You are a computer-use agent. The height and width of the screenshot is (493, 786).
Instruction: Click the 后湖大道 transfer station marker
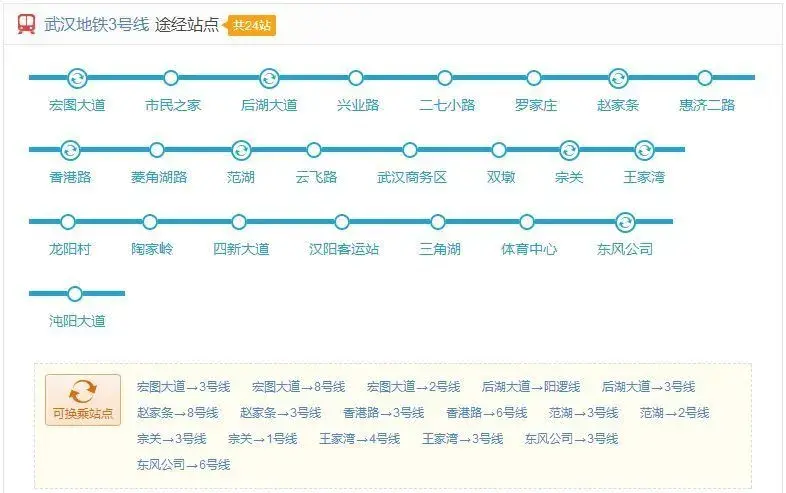(x=269, y=78)
